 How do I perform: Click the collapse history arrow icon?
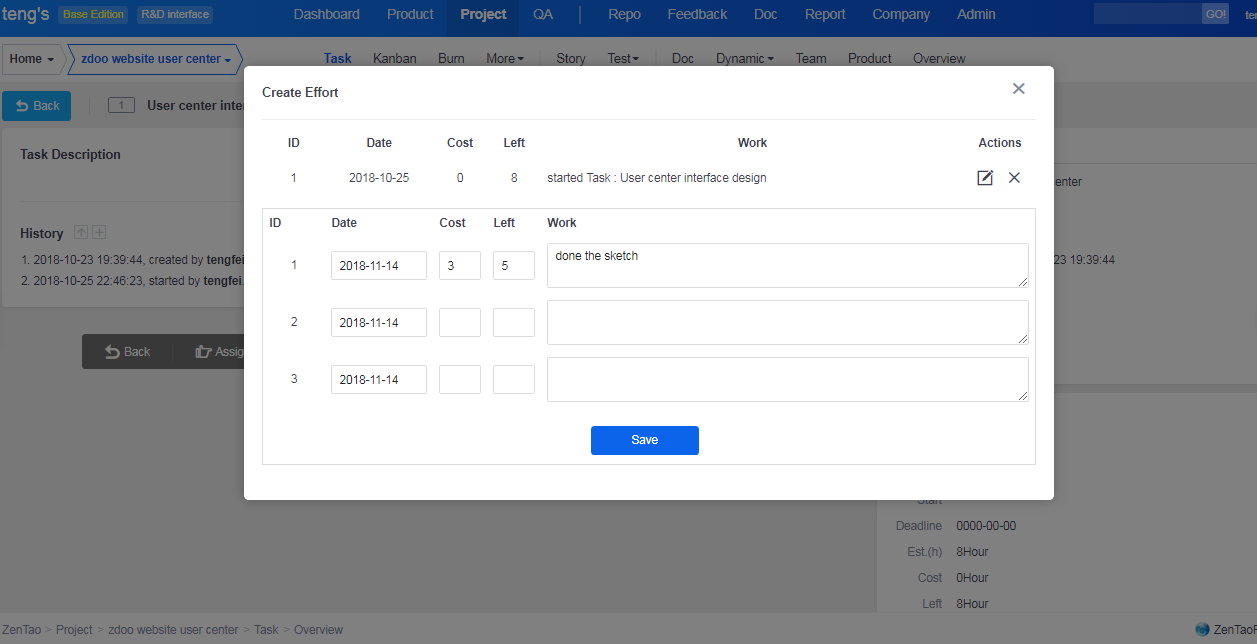(81, 233)
